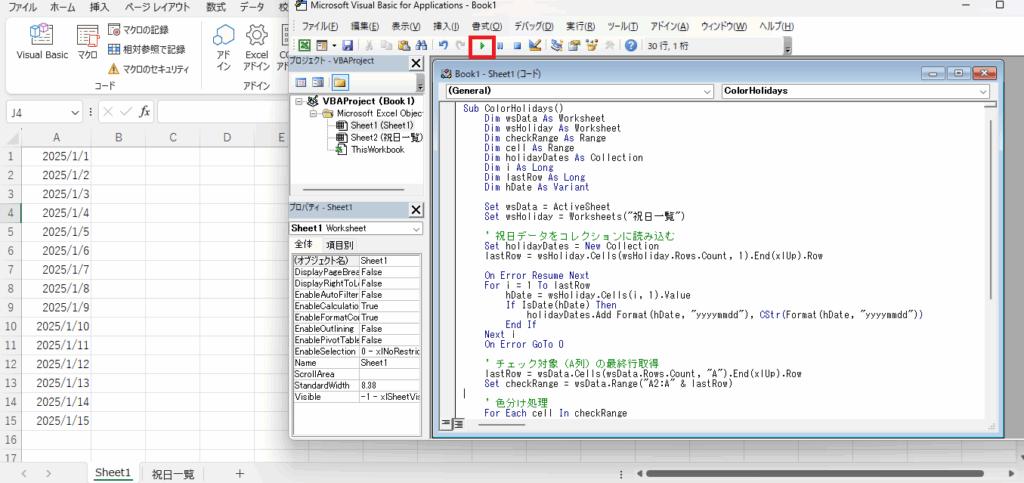Click the Copy icon in VBA toolbar
The image size is (1024, 483).
[x=387, y=46]
